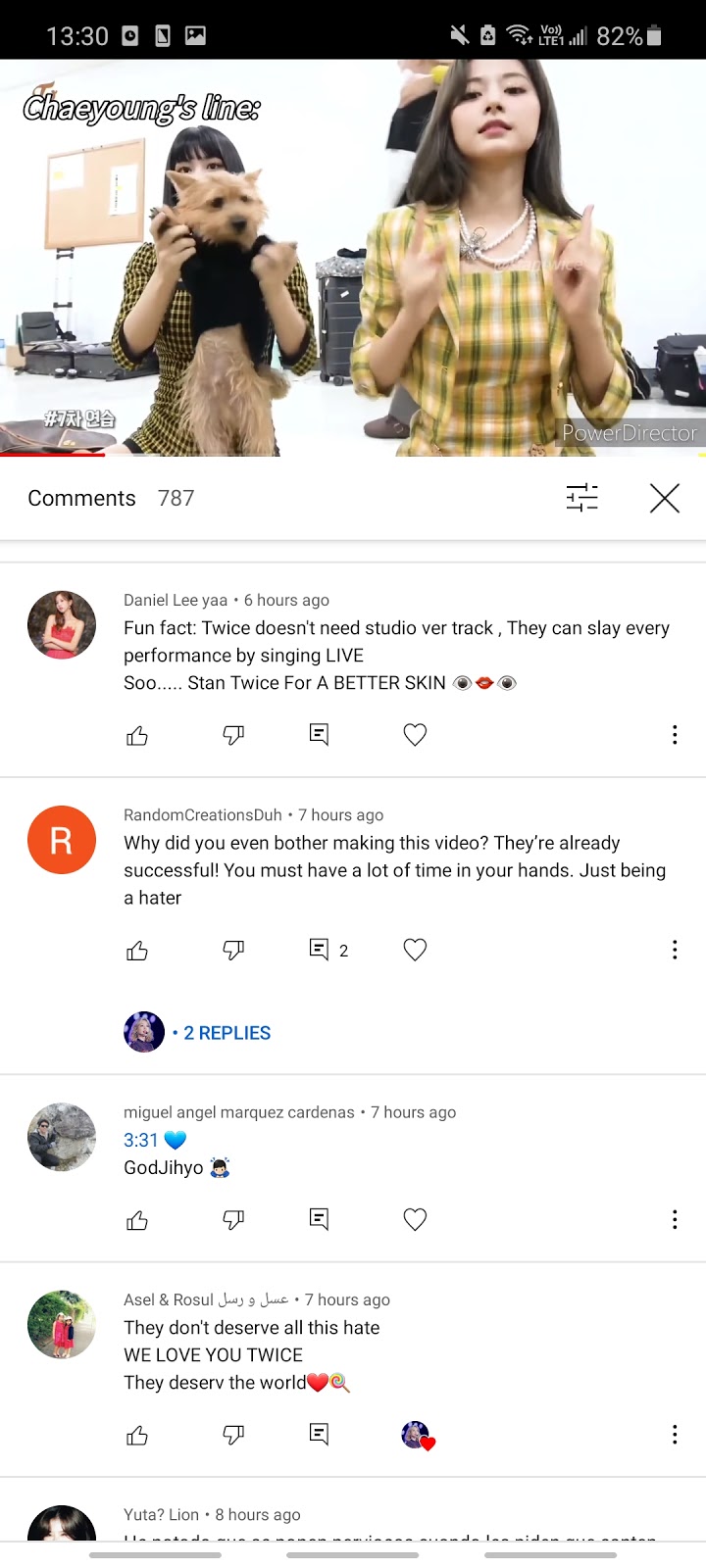This screenshot has height=1568, width=706.
Task: Like miguel angel marquez cardenas's comment
Action: (137, 1220)
